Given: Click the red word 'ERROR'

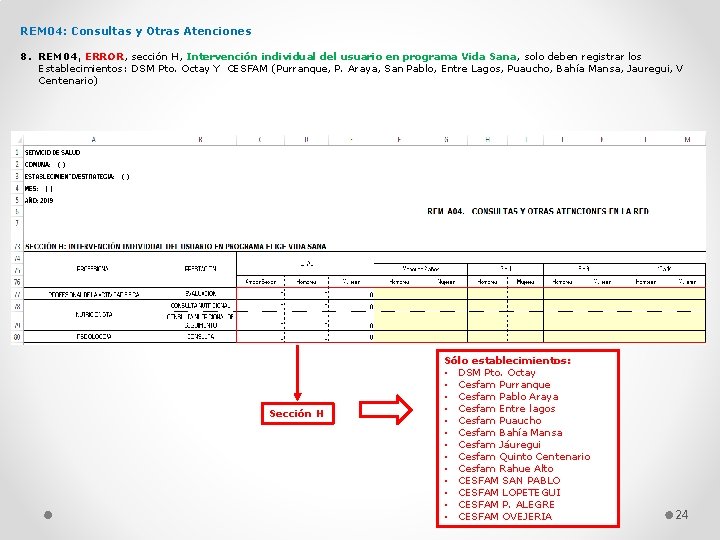Looking at the screenshot, I should tap(105, 56).
